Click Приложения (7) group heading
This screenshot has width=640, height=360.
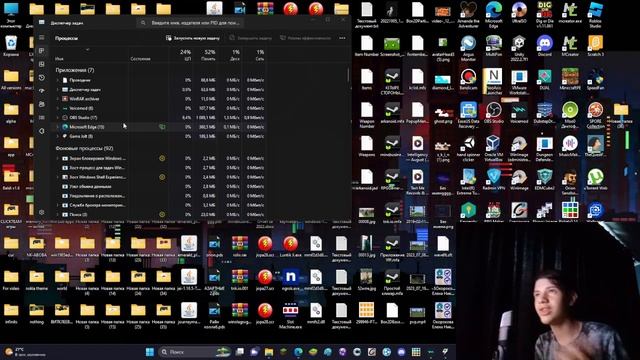pos(75,70)
